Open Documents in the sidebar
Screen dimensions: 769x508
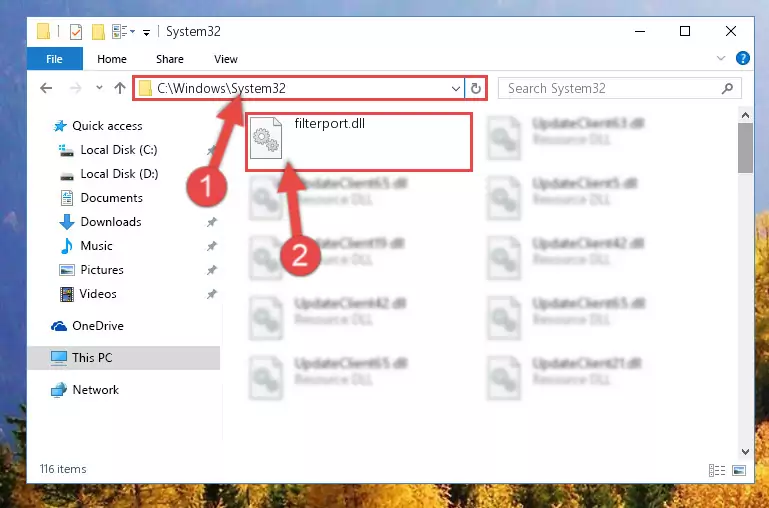click(111, 198)
